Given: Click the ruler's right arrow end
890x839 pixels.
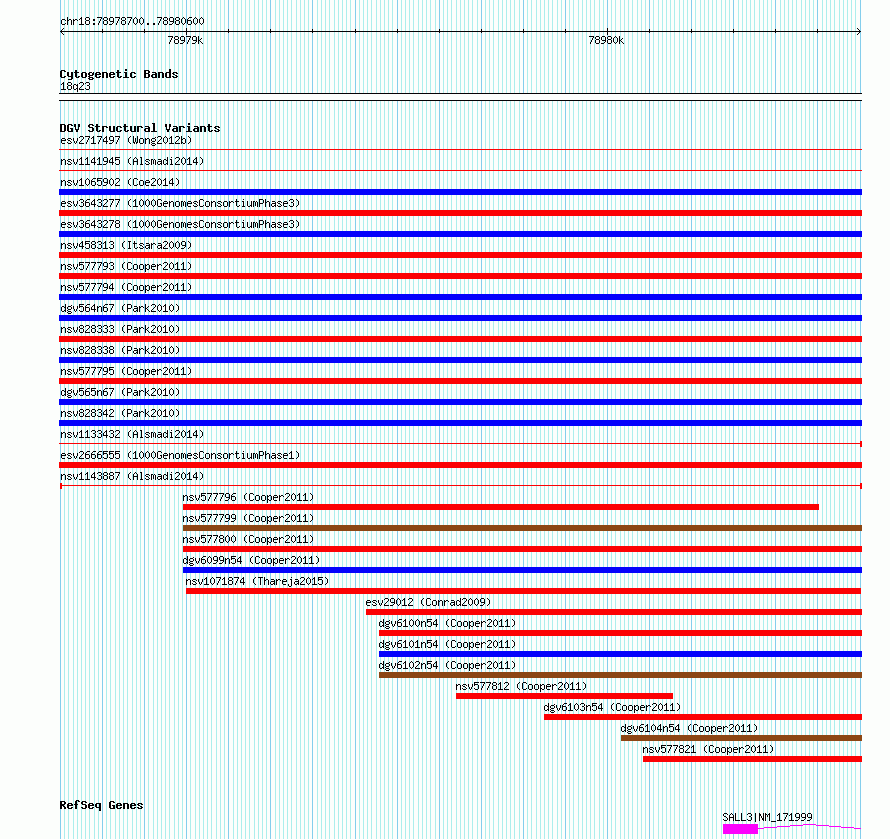Looking at the screenshot, I should coord(859,32).
